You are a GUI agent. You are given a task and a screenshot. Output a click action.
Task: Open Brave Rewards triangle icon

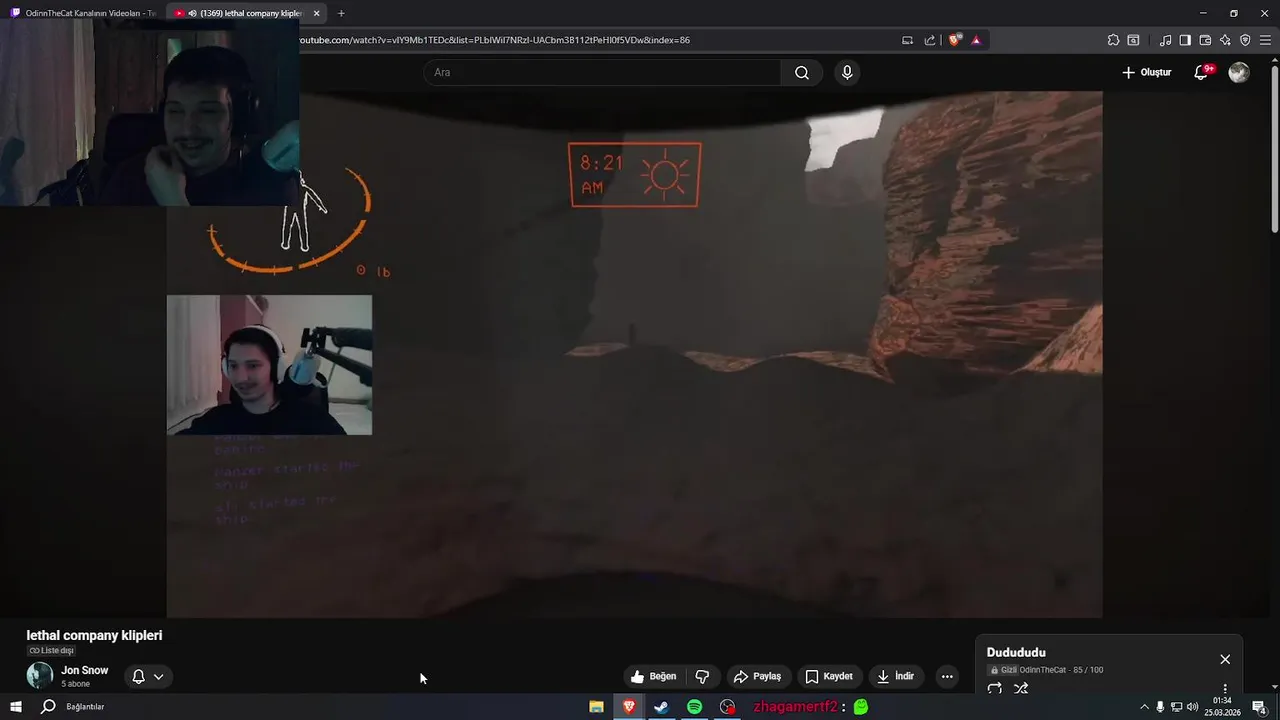tap(976, 40)
